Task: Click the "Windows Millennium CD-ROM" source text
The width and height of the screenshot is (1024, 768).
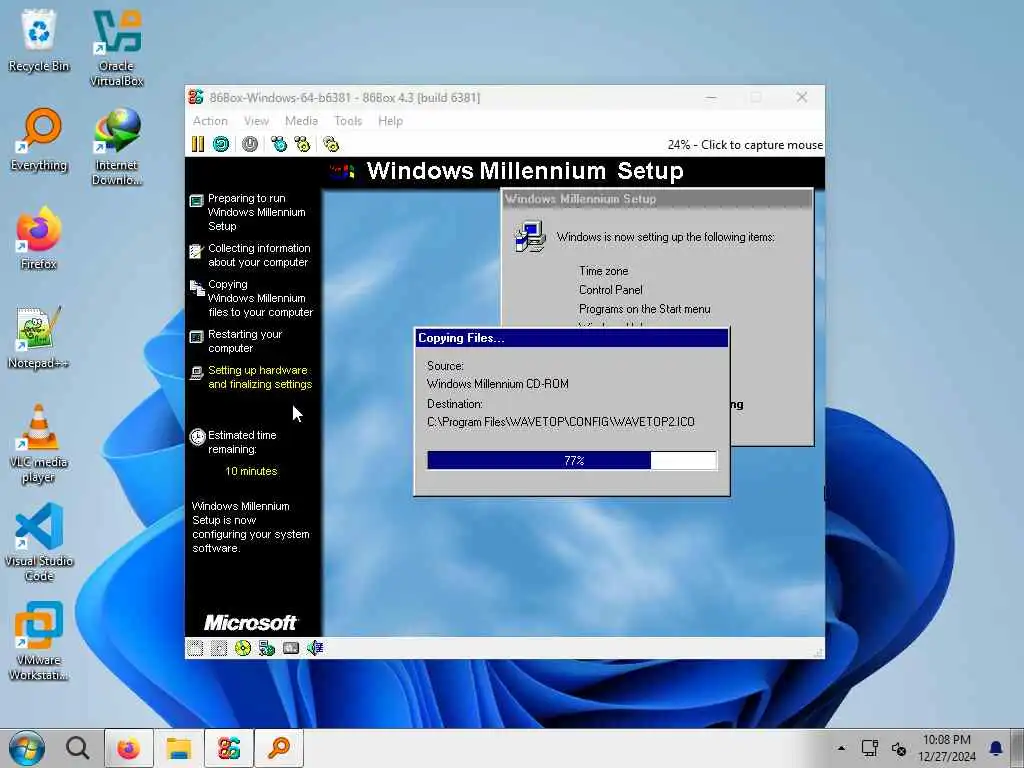Action: coord(498,384)
